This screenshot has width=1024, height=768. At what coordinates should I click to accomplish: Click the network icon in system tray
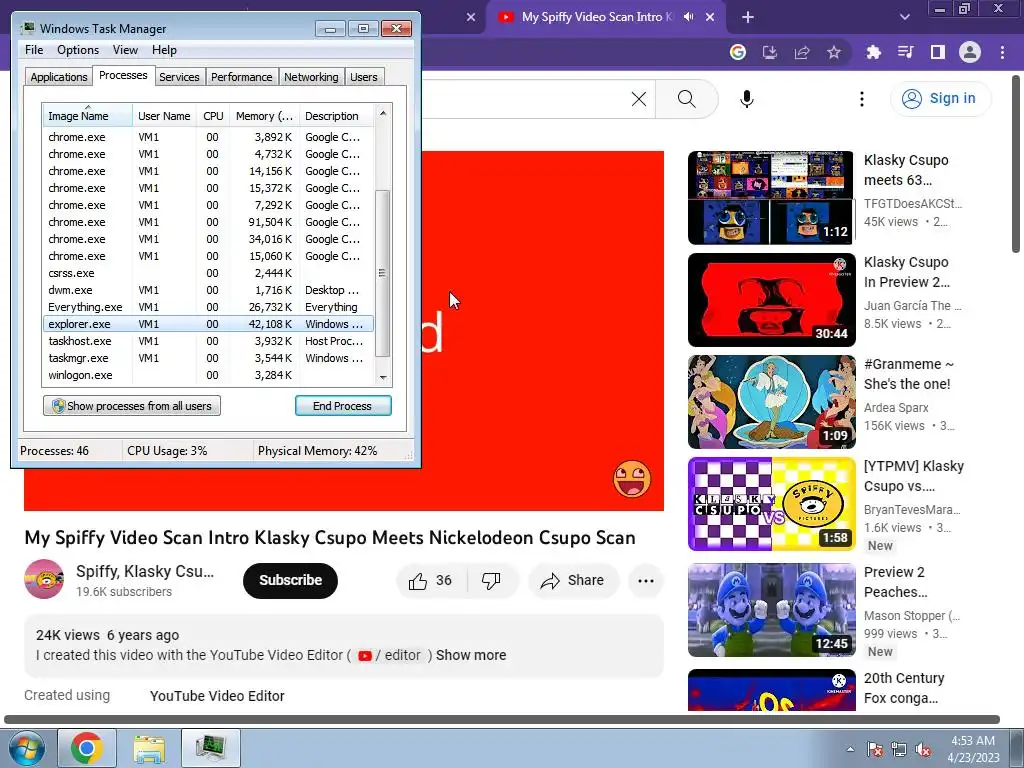click(899, 749)
